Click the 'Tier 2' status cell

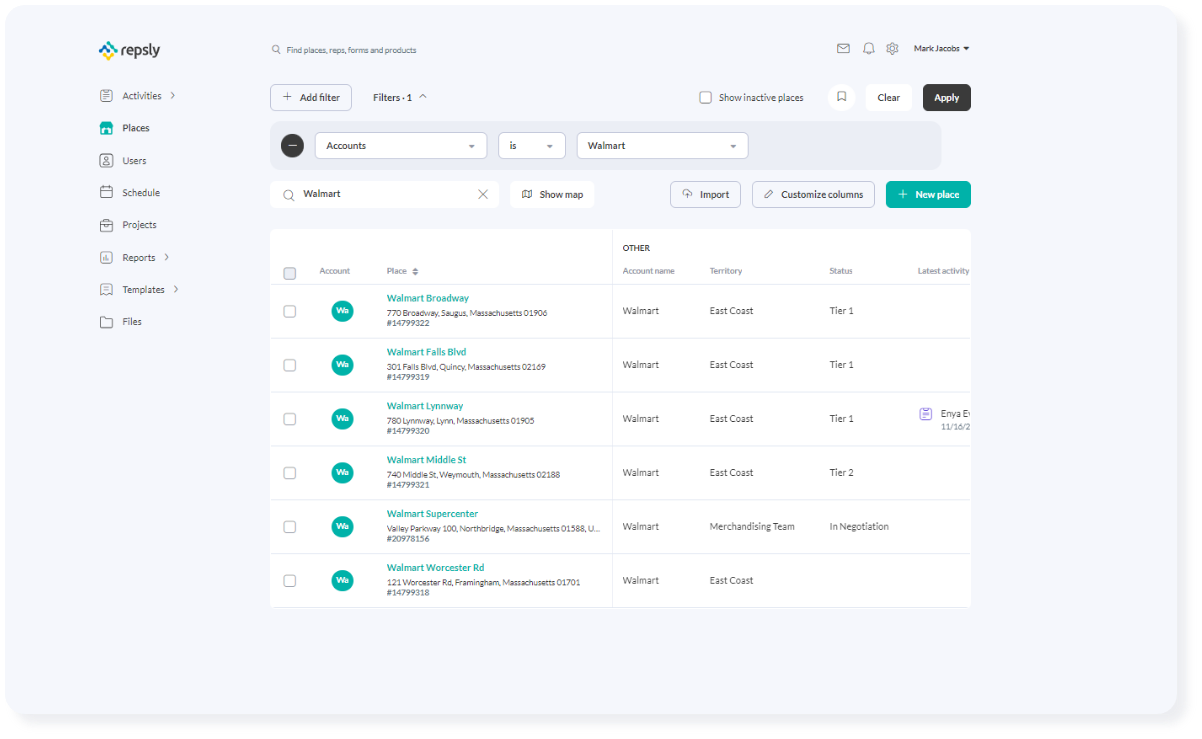click(842, 472)
